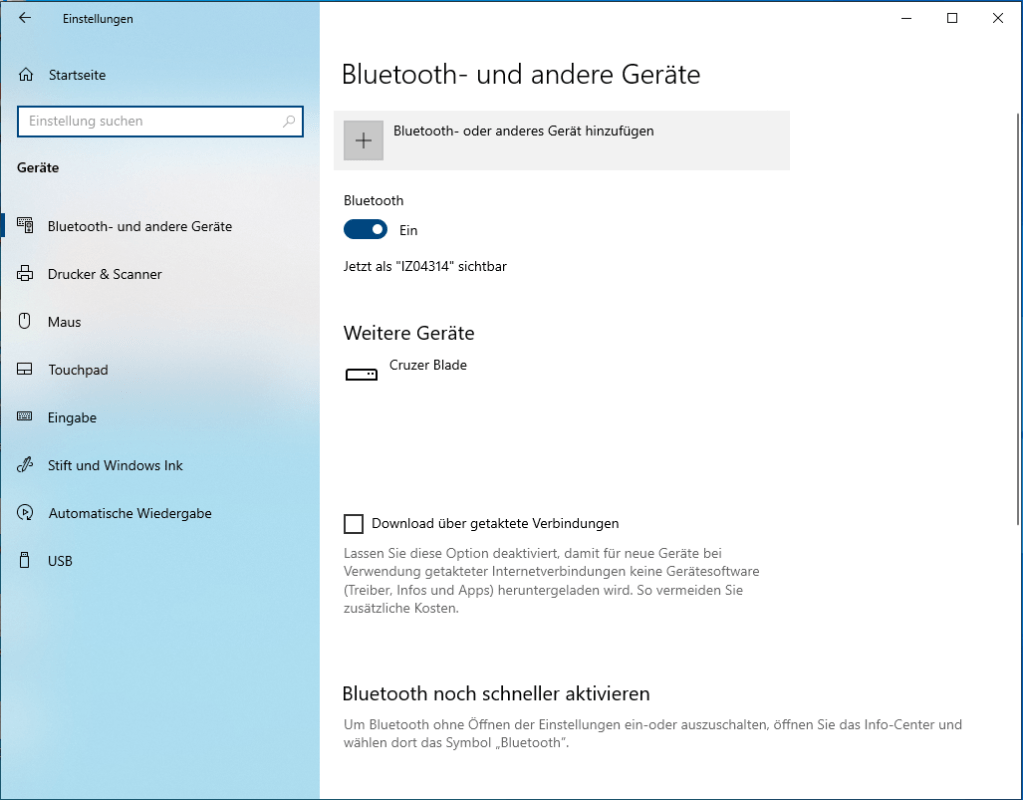This screenshot has height=800, width=1023.
Task: Click the Cruzer Blade drive icon
Action: pos(361,374)
